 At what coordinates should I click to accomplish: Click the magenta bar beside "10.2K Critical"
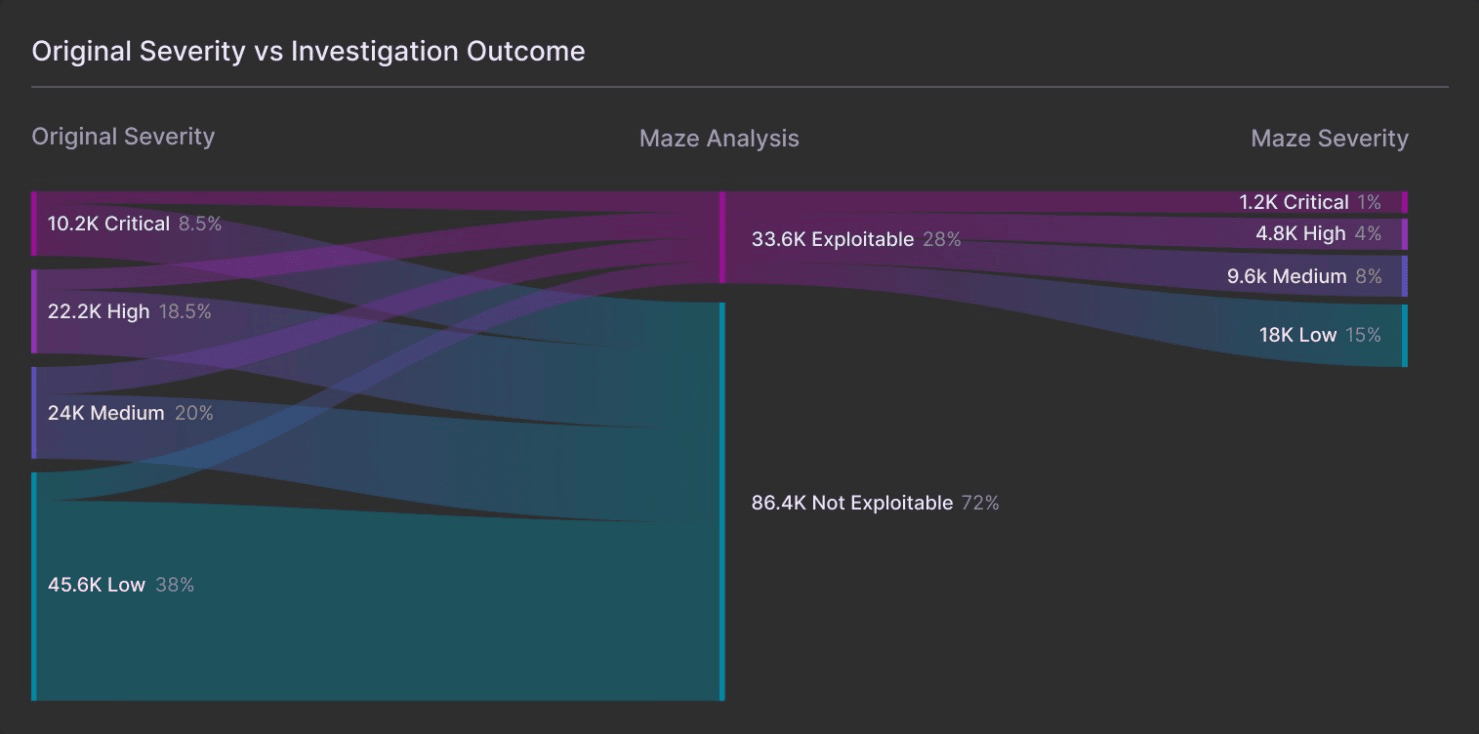click(34, 224)
